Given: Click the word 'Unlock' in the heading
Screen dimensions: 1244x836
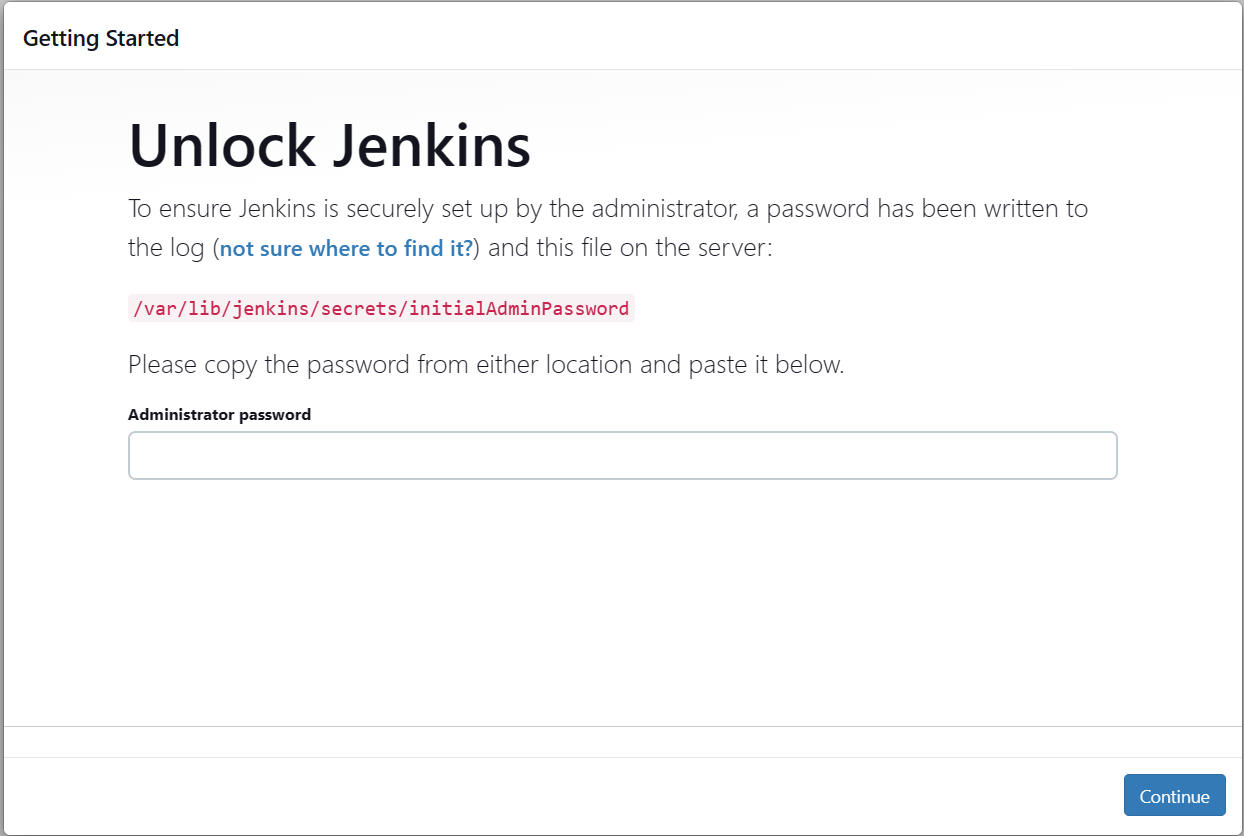Looking at the screenshot, I should (x=222, y=146).
